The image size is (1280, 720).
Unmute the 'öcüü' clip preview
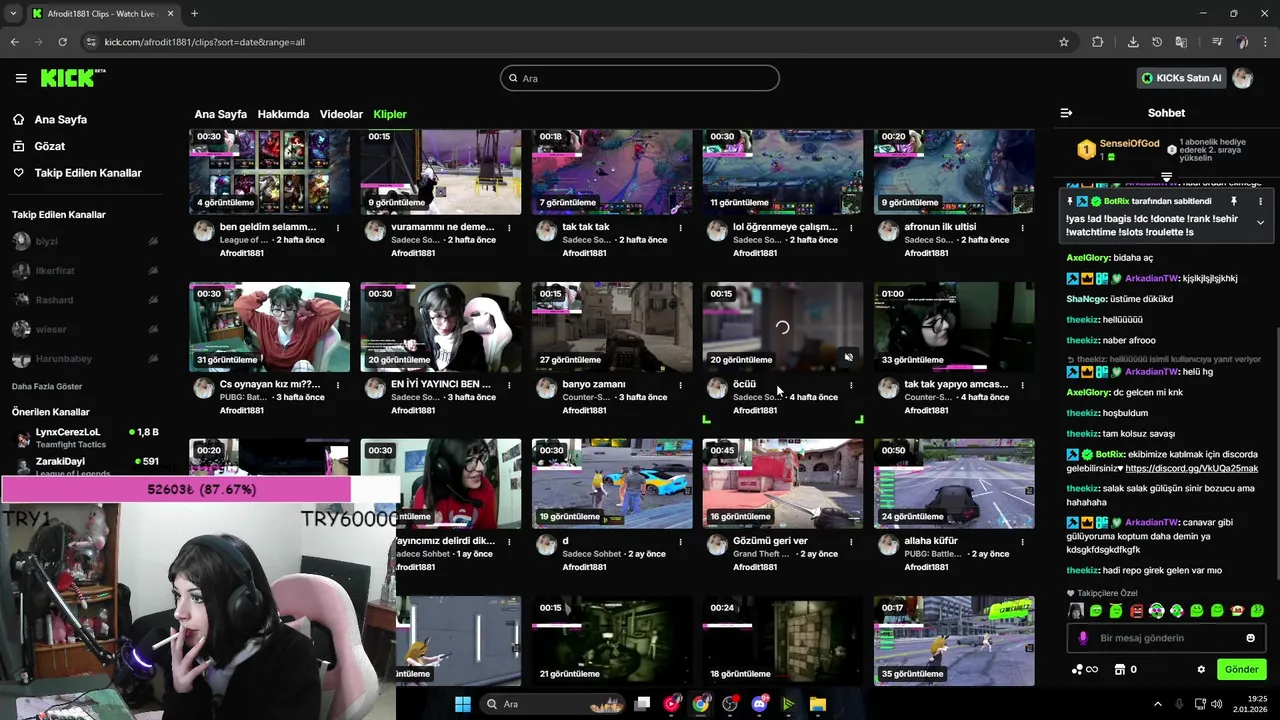click(848, 357)
